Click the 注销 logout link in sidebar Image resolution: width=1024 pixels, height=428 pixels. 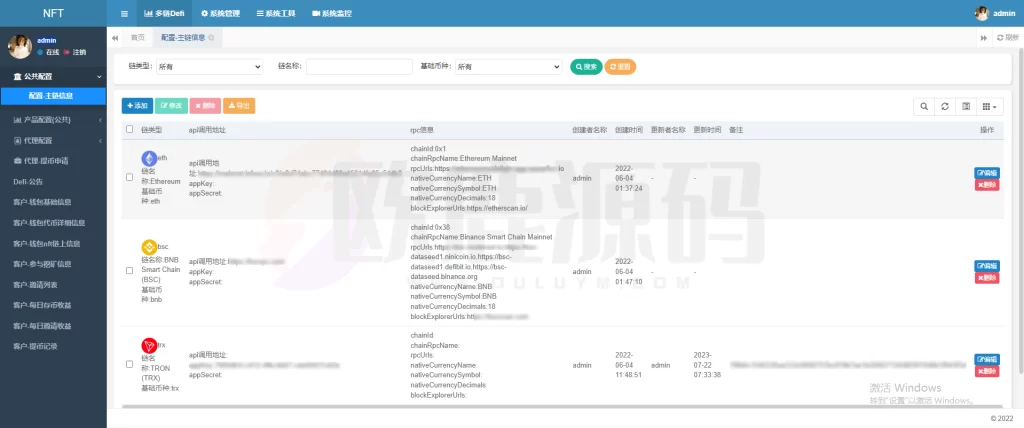click(74, 52)
